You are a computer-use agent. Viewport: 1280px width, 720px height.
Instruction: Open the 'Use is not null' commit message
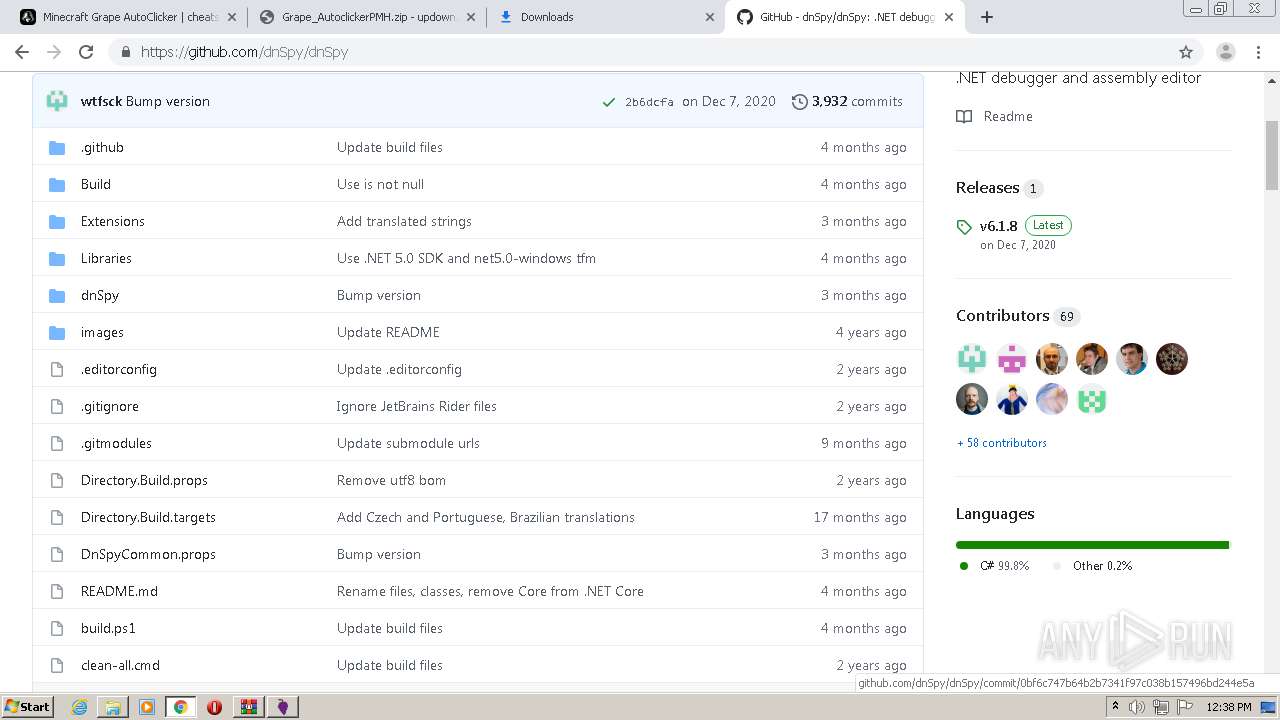coord(380,185)
